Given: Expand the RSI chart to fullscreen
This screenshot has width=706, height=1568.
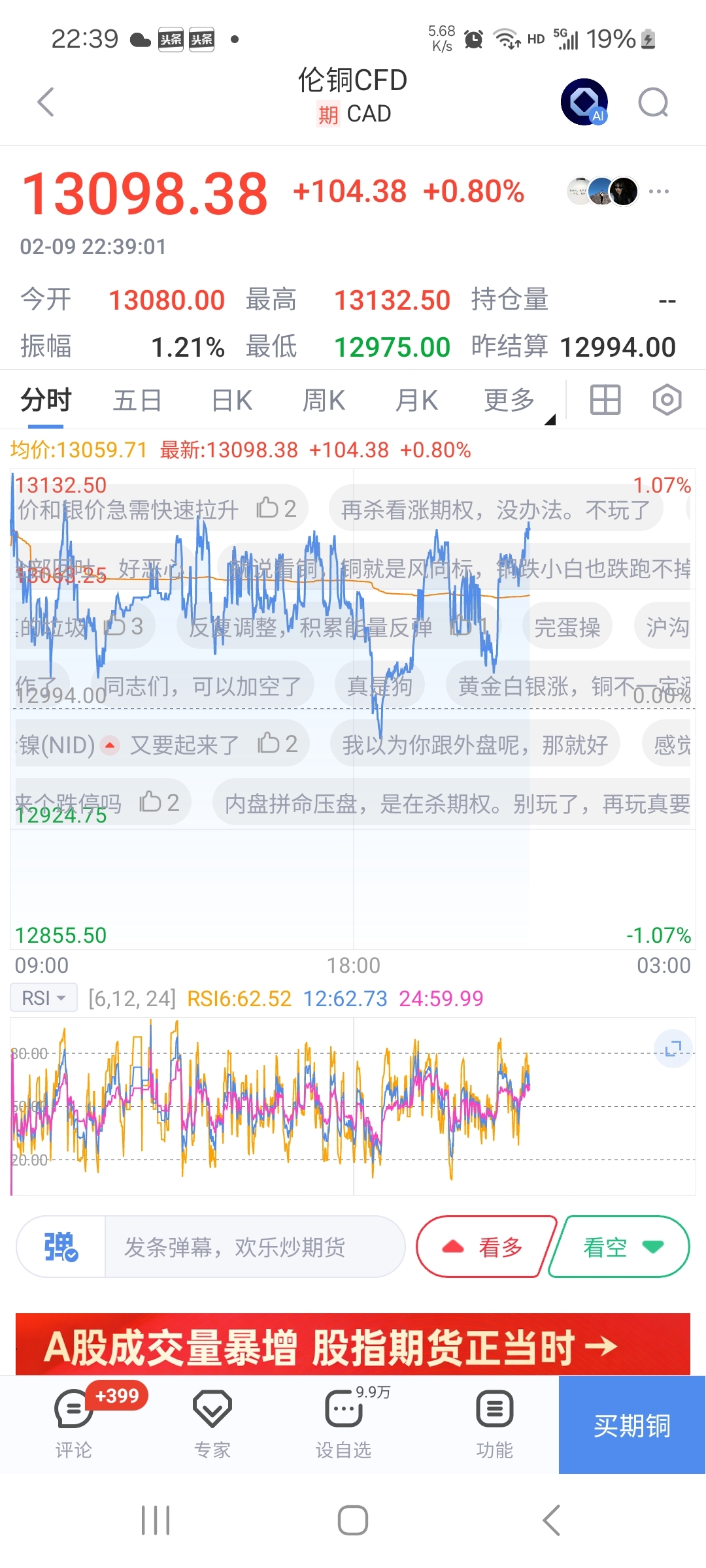Looking at the screenshot, I should coord(673,1049).
